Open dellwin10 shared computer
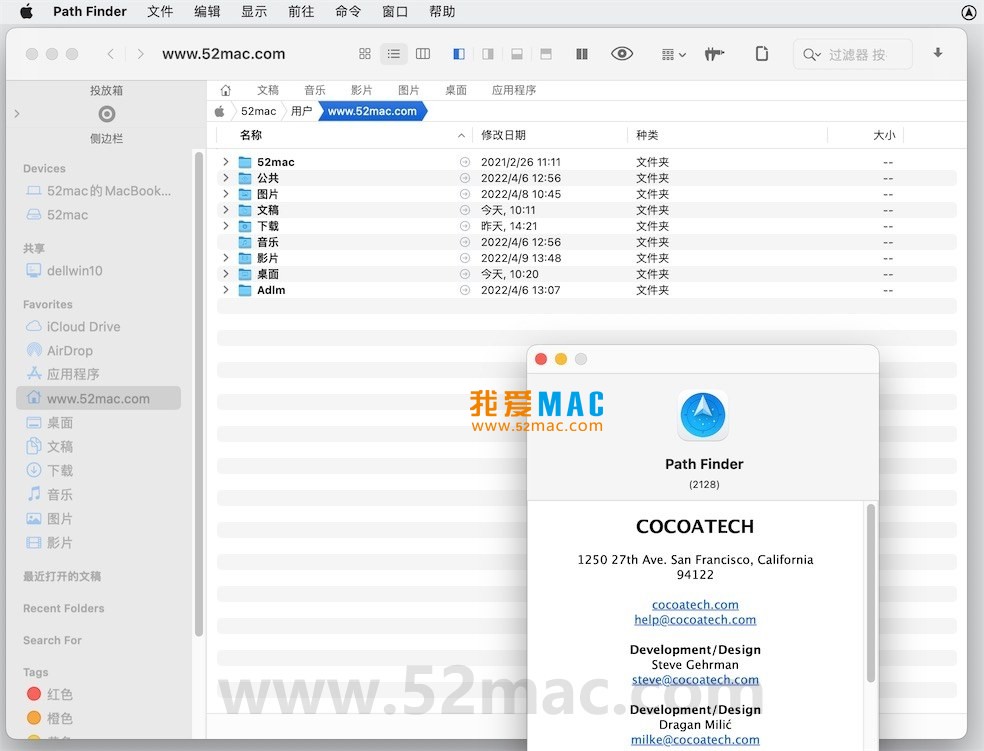This screenshot has height=751, width=984. [x=64, y=270]
